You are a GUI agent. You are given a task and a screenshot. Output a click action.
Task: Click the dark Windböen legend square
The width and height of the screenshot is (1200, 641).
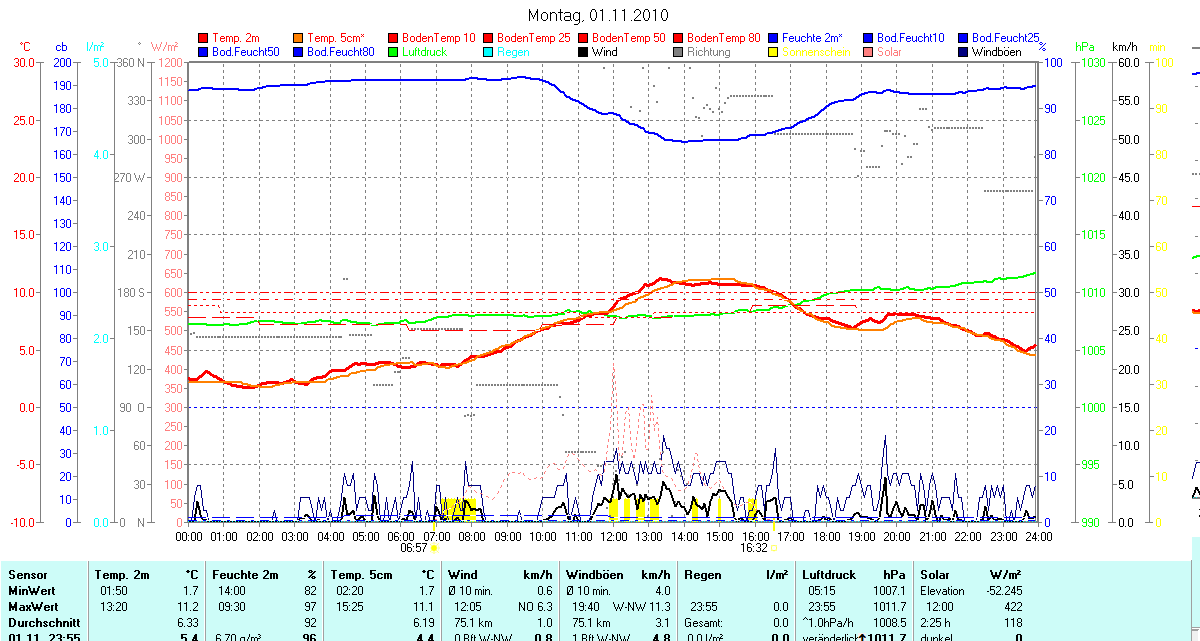963,51
